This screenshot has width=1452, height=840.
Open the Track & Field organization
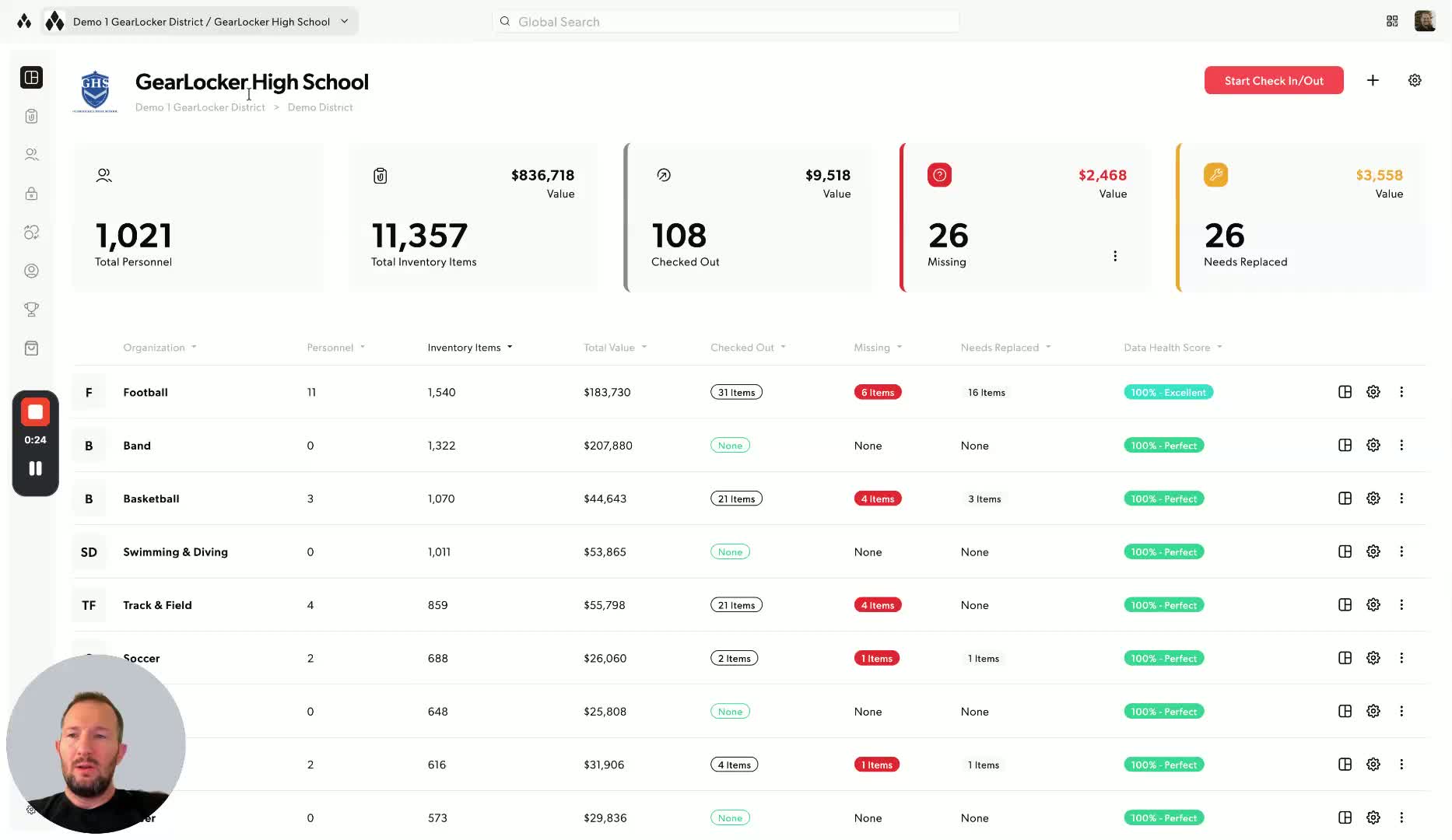tap(750, 605)
